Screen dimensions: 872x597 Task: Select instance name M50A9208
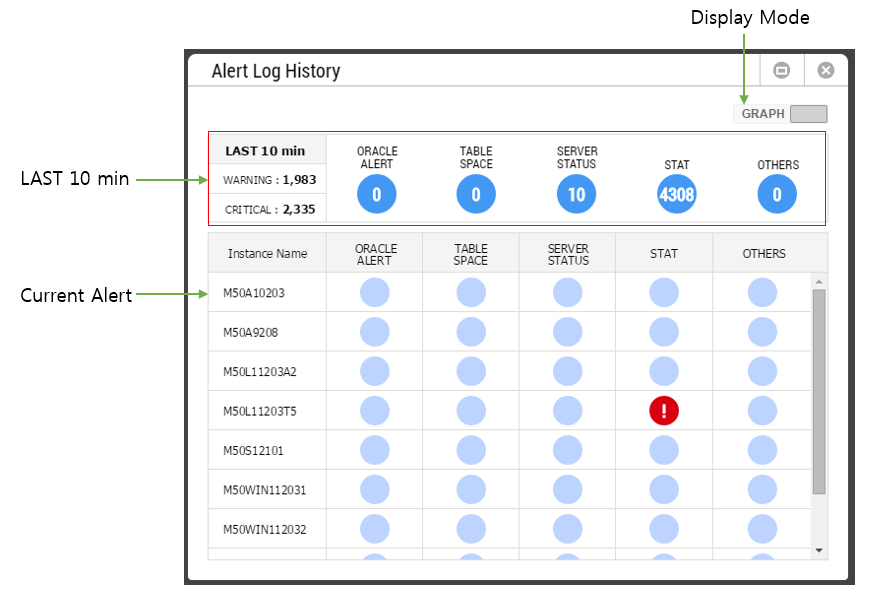click(250, 332)
